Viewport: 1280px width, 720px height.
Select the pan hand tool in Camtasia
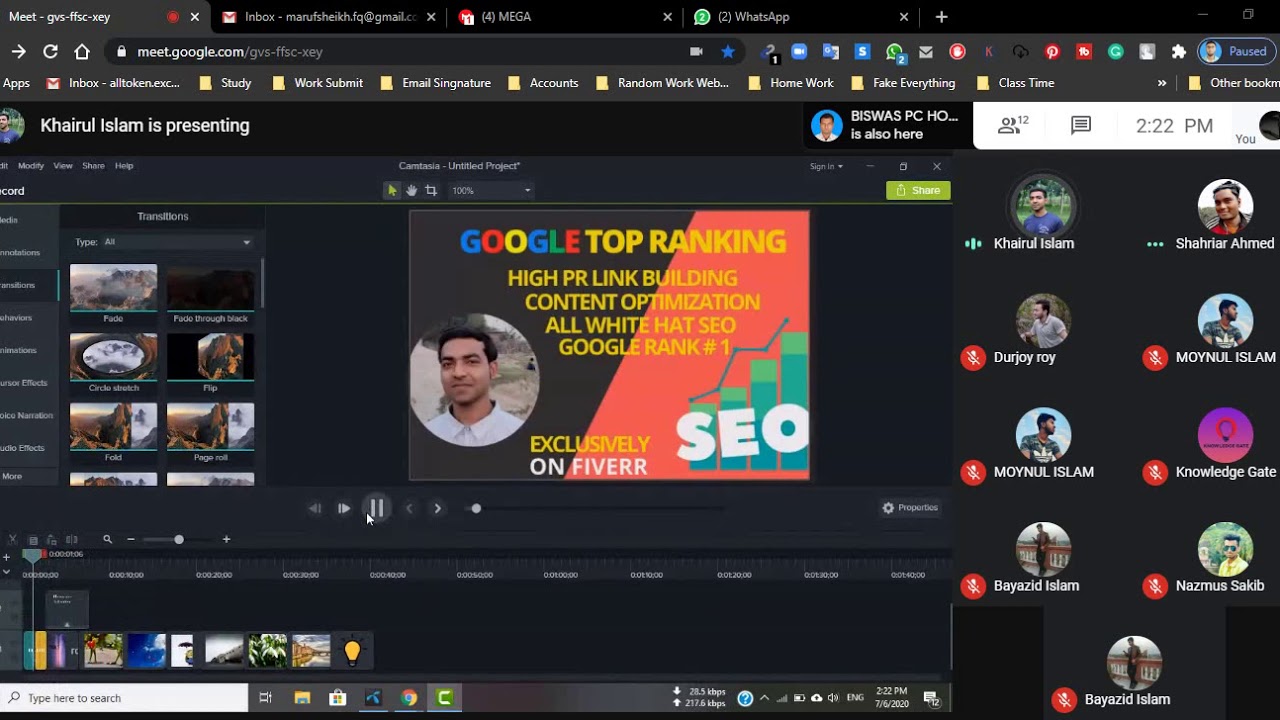[x=411, y=190]
